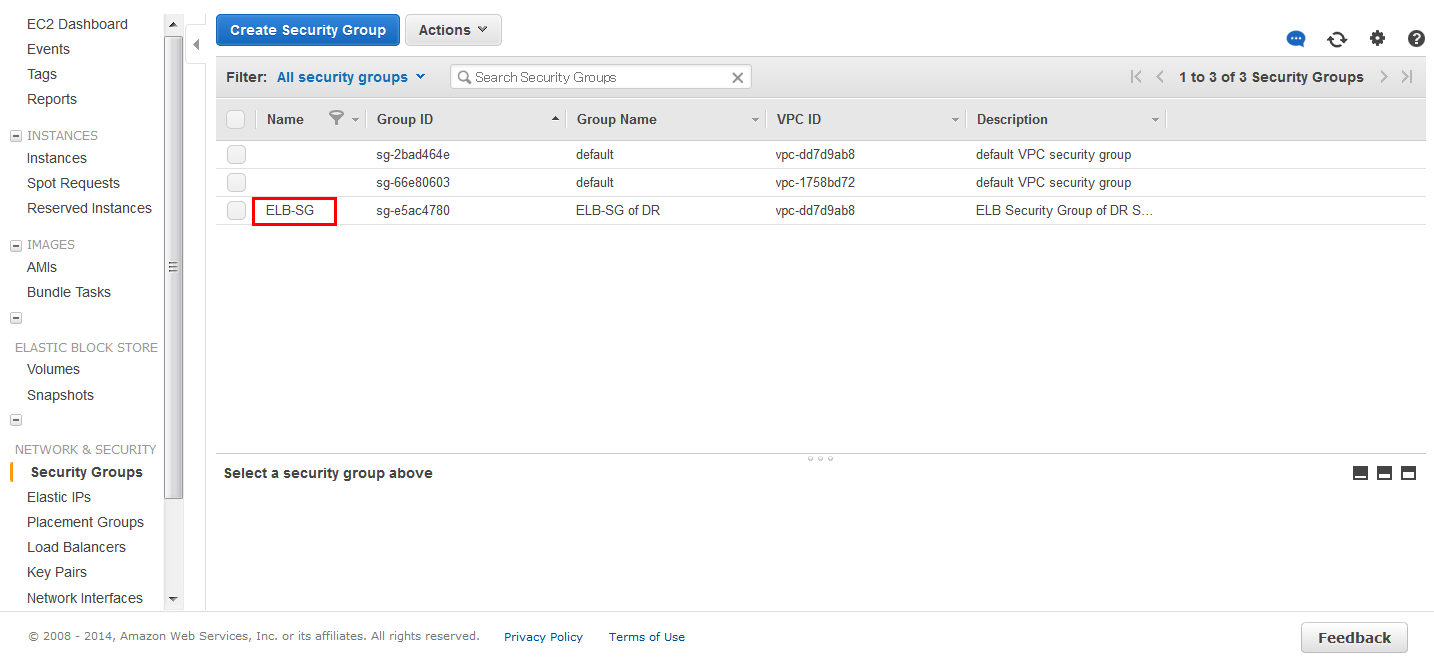
Task: Collapse the left navigation sidebar arrow
Action: pos(196,45)
